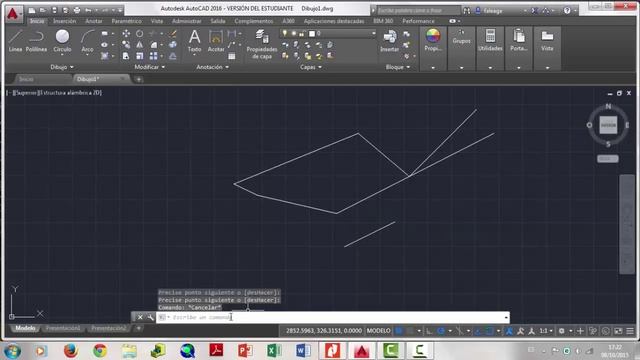Select the Línea drawing tool
The width and height of the screenshot is (640, 360).
15,41
